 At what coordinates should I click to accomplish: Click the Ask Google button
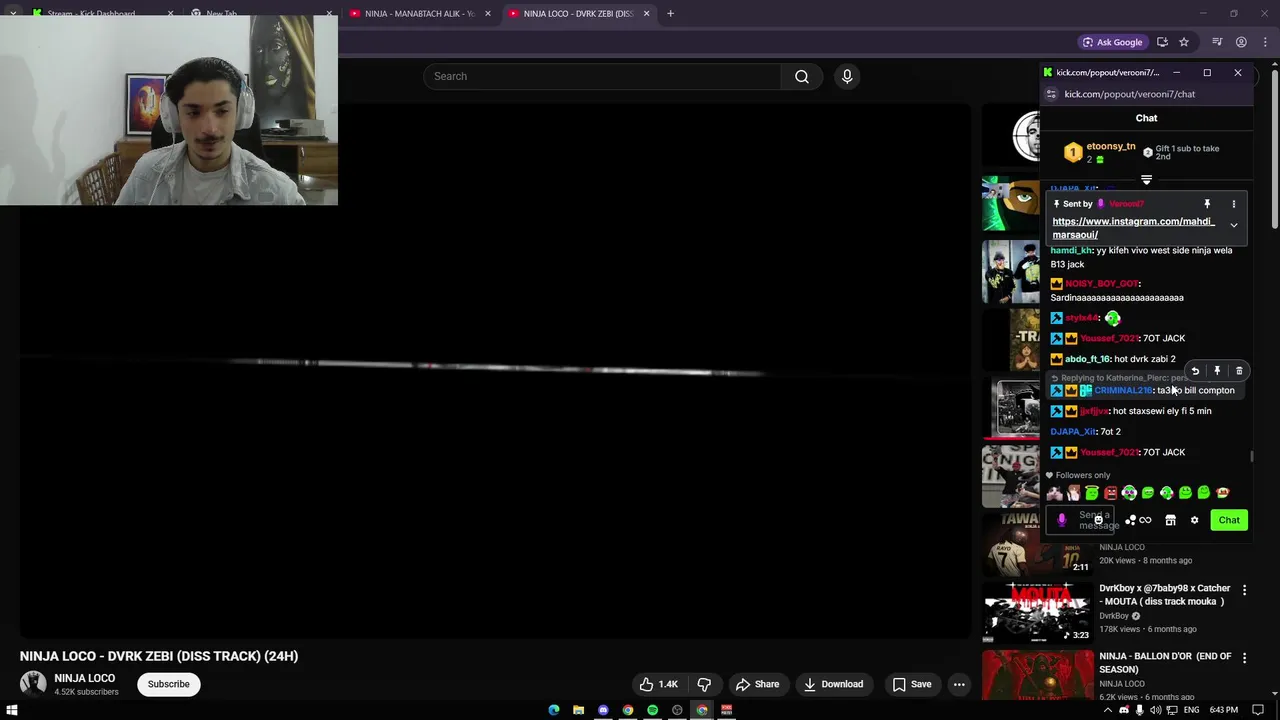click(1112, 42)
